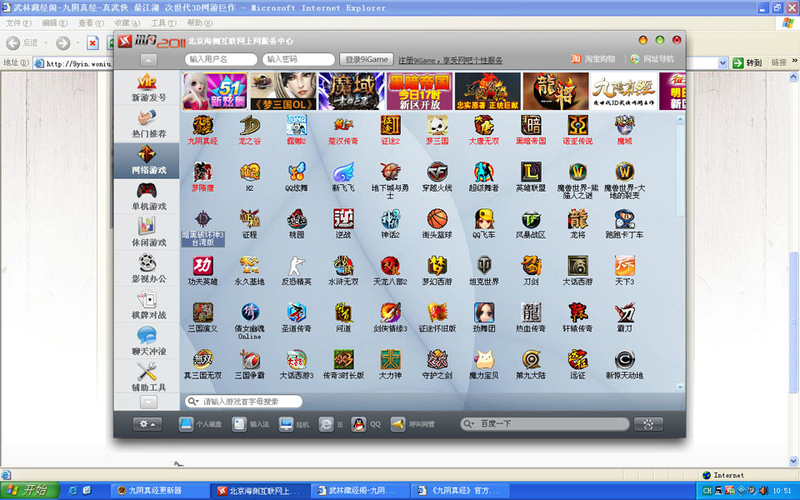The image size is (800, 500).
Task: Start 地下城与勇士 game
Action: point(390,172)
